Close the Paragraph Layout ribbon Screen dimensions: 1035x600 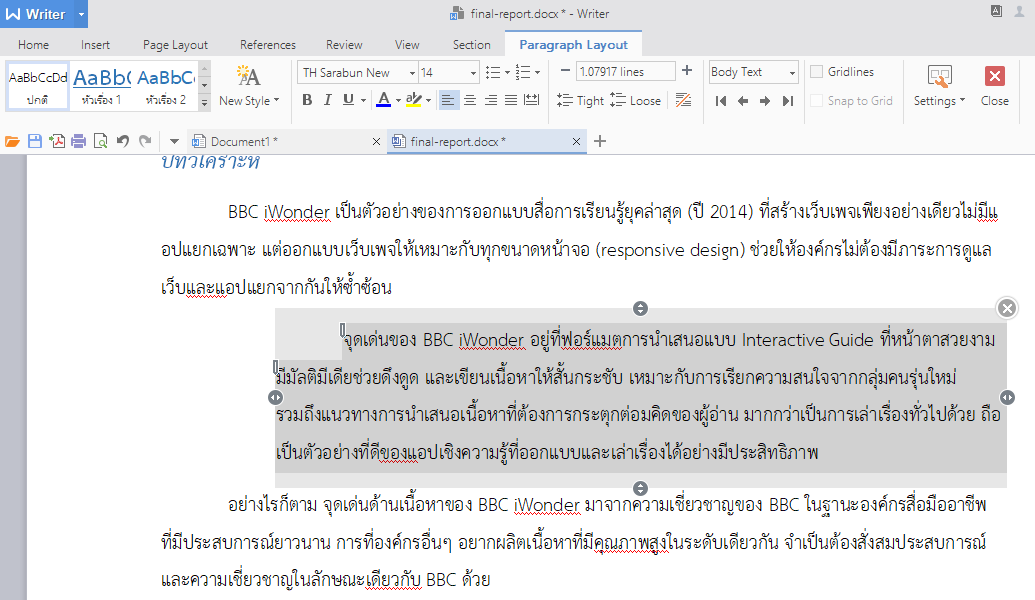[995, 86]
